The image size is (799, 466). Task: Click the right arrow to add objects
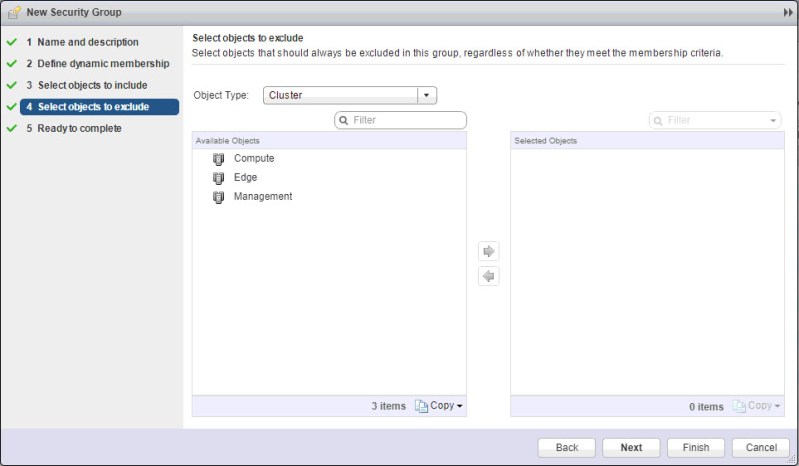489,251
